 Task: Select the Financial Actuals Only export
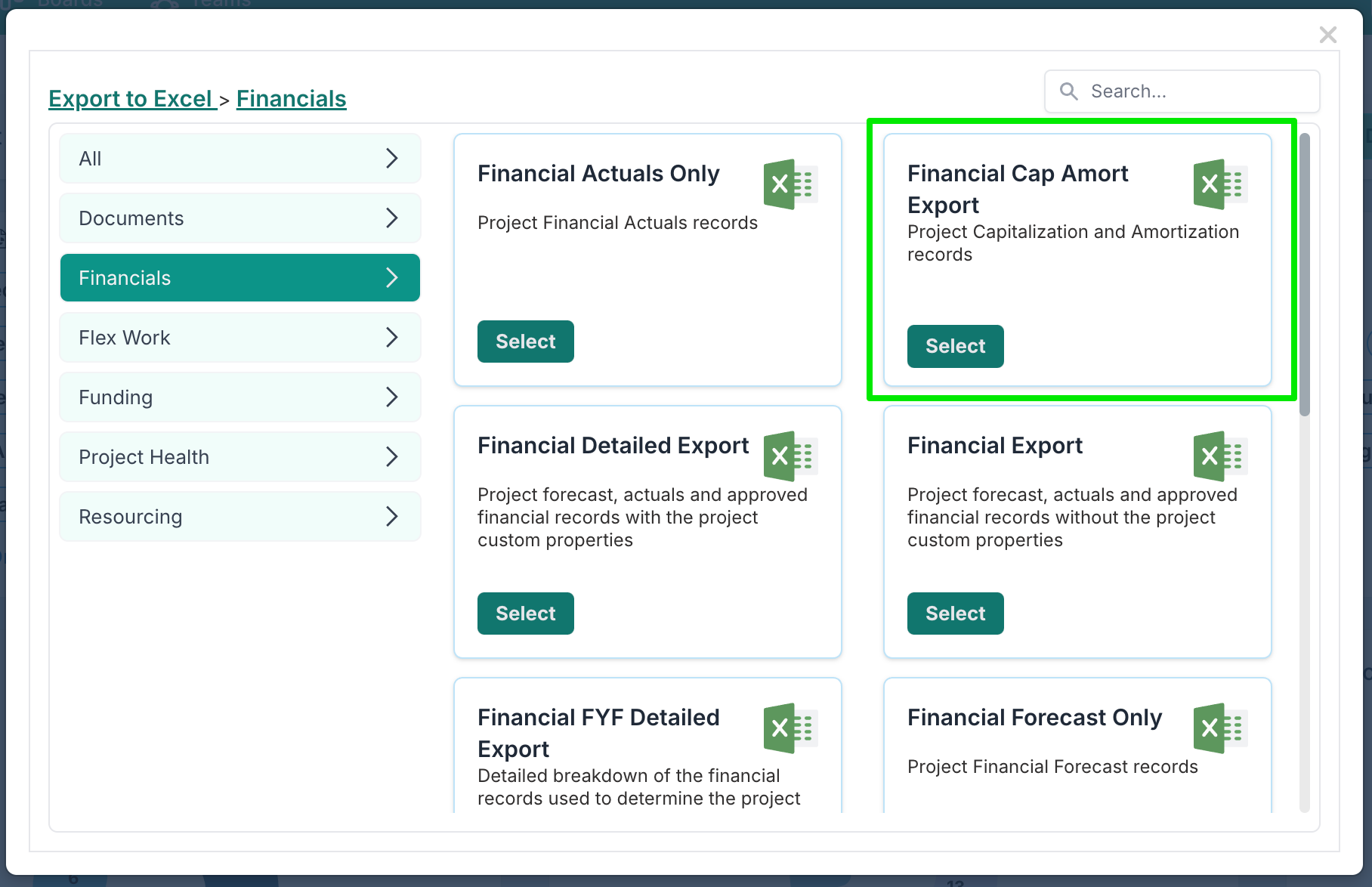(x=526, y=342)
